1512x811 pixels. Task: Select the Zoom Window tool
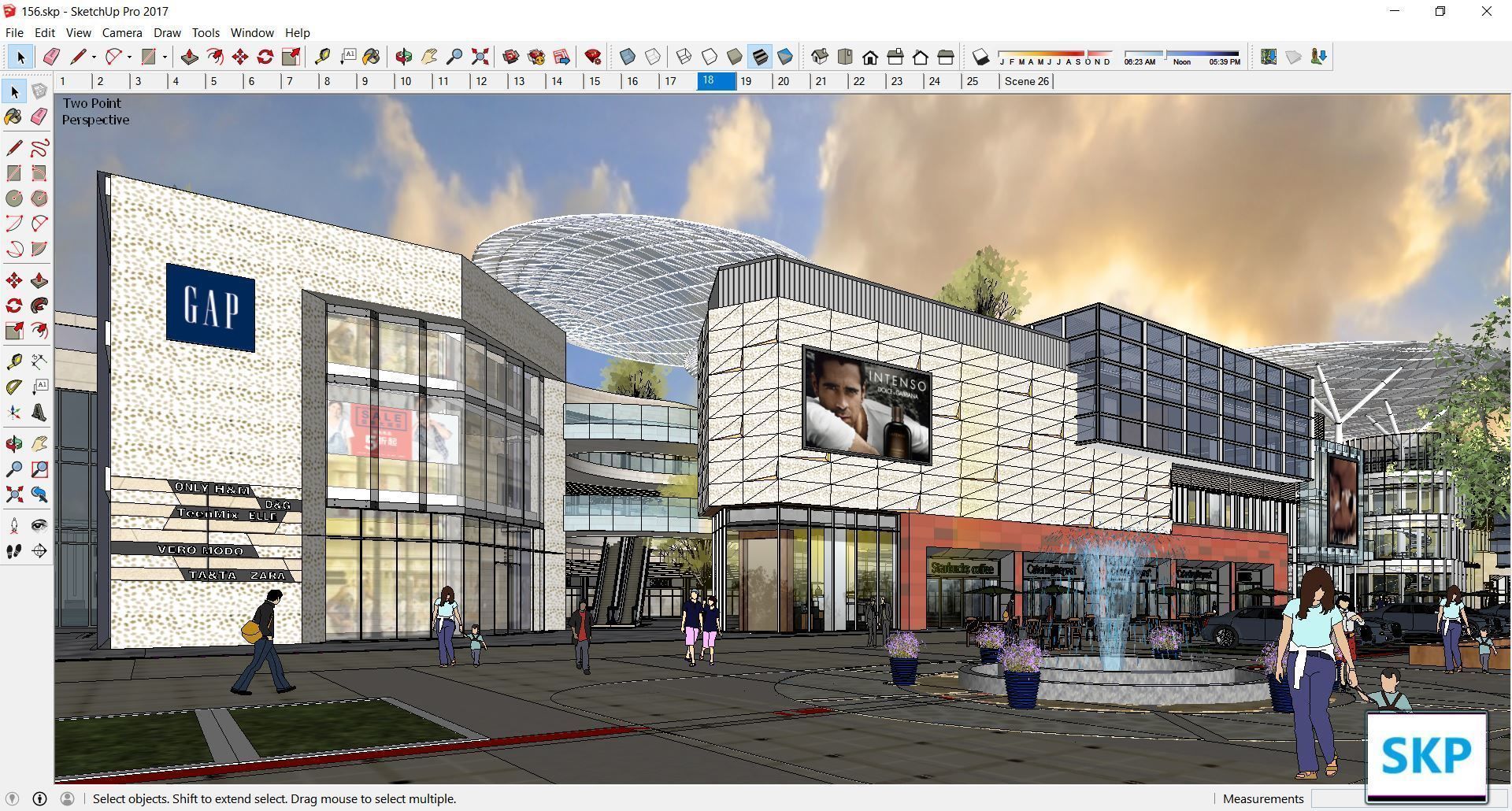pyautogui.click(x=39, y=469)
